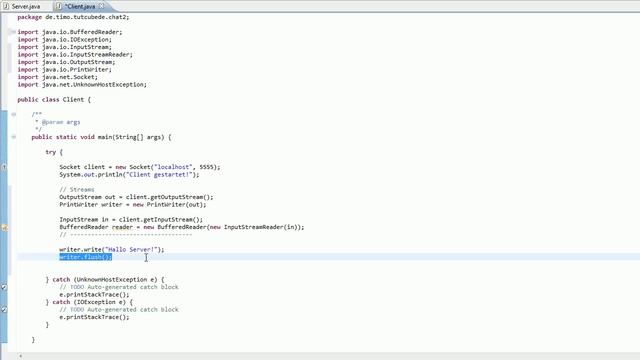Click the new Socket("localhost", 5555) line
640x360 pixels.
pos(140,167)
